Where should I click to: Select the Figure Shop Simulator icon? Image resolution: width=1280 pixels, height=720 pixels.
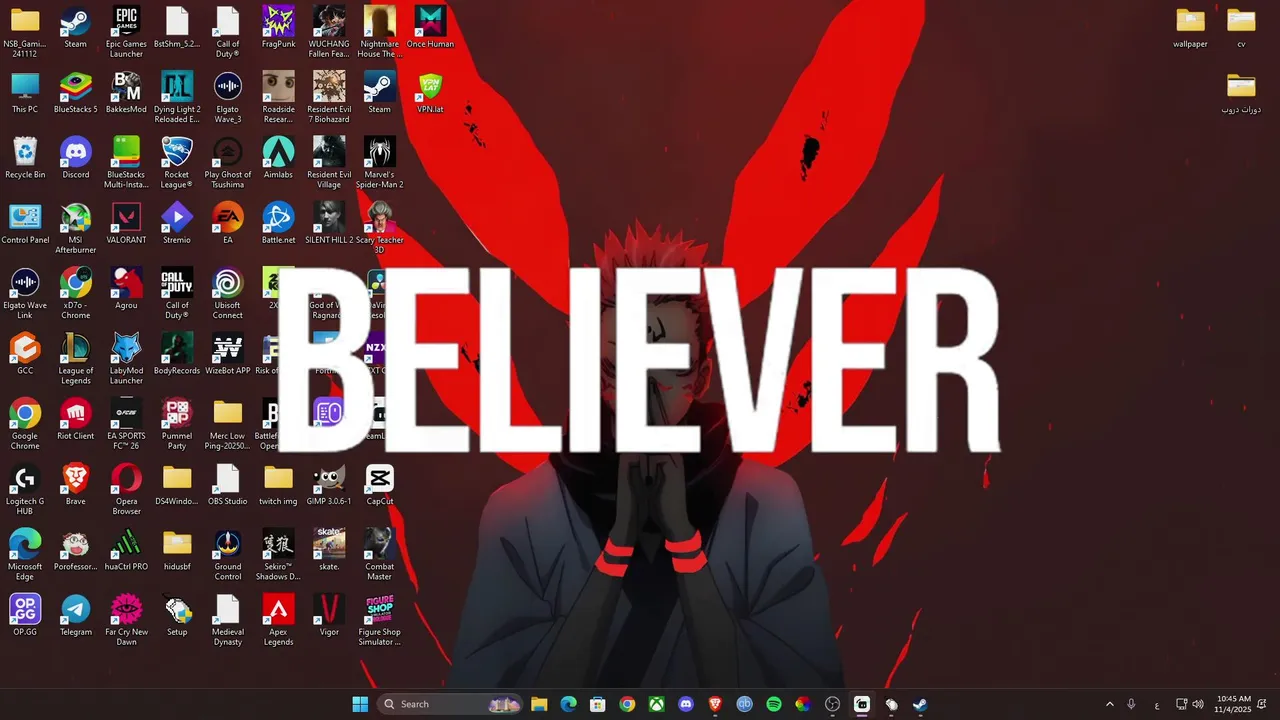[379, 620]
